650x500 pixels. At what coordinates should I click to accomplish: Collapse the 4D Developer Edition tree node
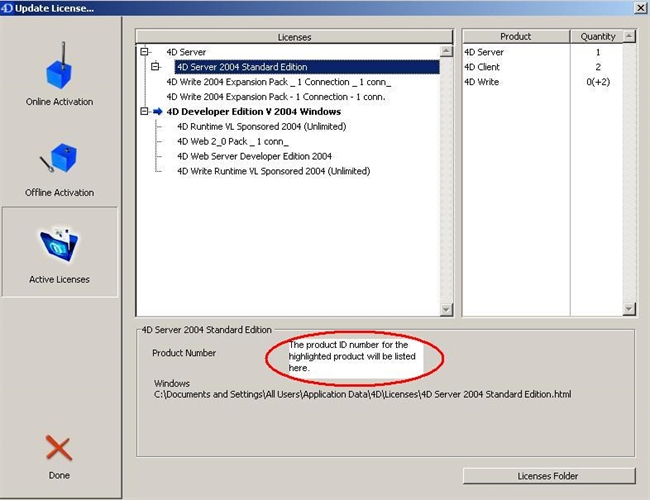coord(145,112)
